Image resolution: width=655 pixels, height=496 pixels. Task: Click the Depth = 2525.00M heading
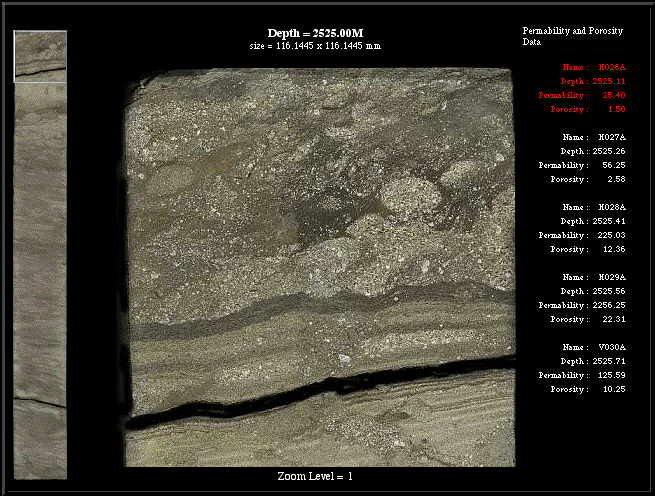[x=315, y=33]
